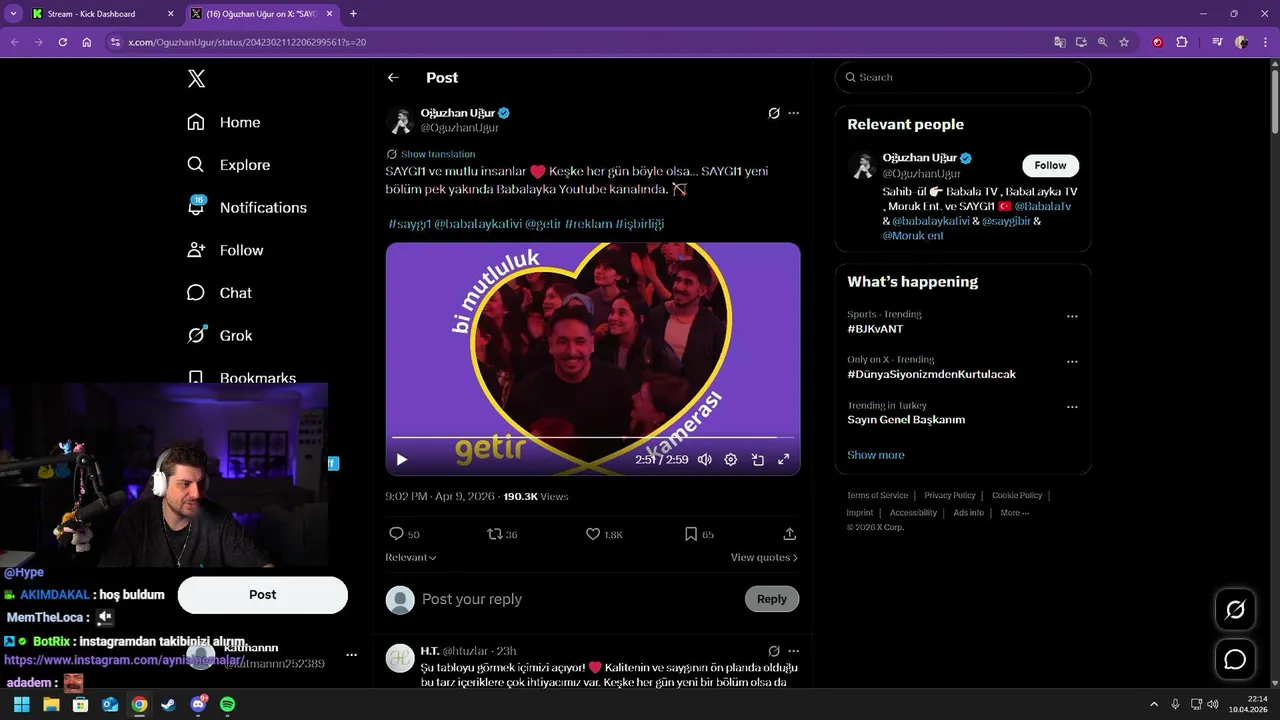Mute the video with the speaker icon
Image resolution: width=1280 pixels, height=720 pixels.
click(705, 460)
